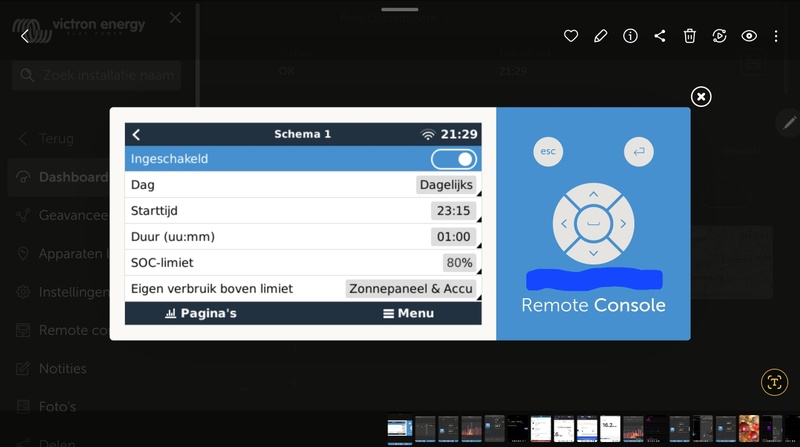This screenshot has height=447, width=800.
Task: Click the center space button on d-pad
Action: coord(593,224)
